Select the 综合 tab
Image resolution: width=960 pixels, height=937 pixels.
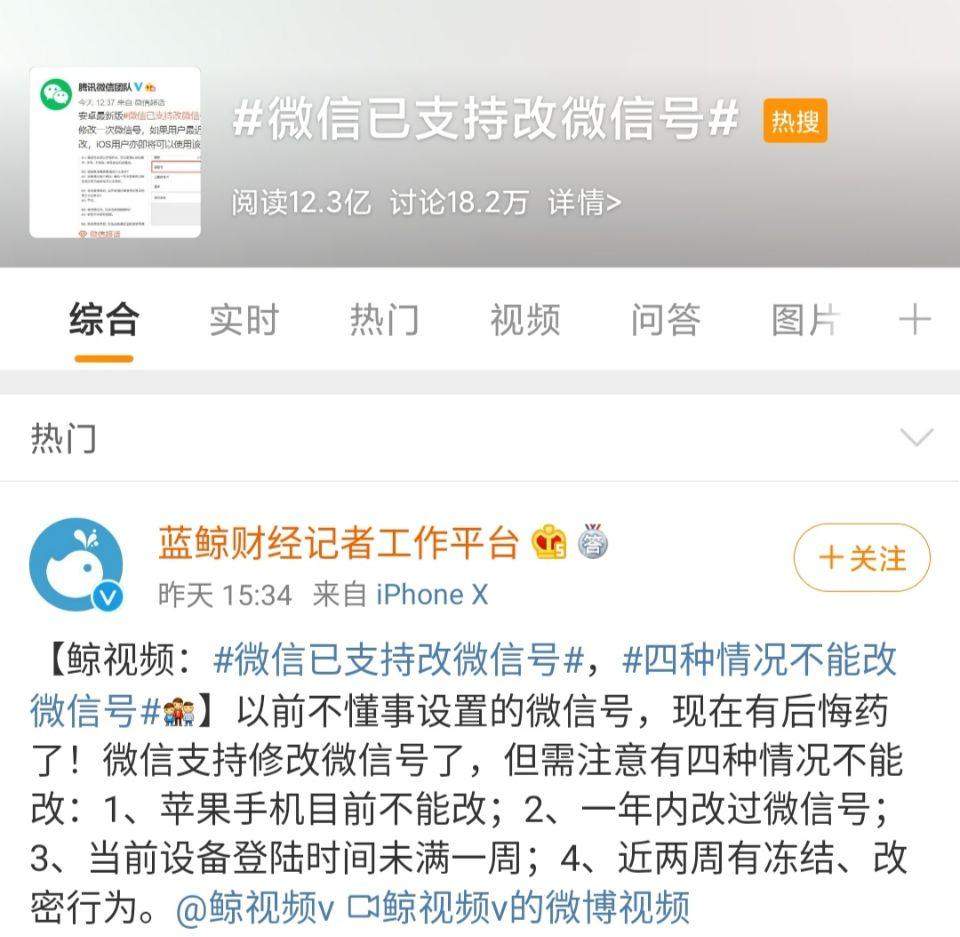click(104, 320)
